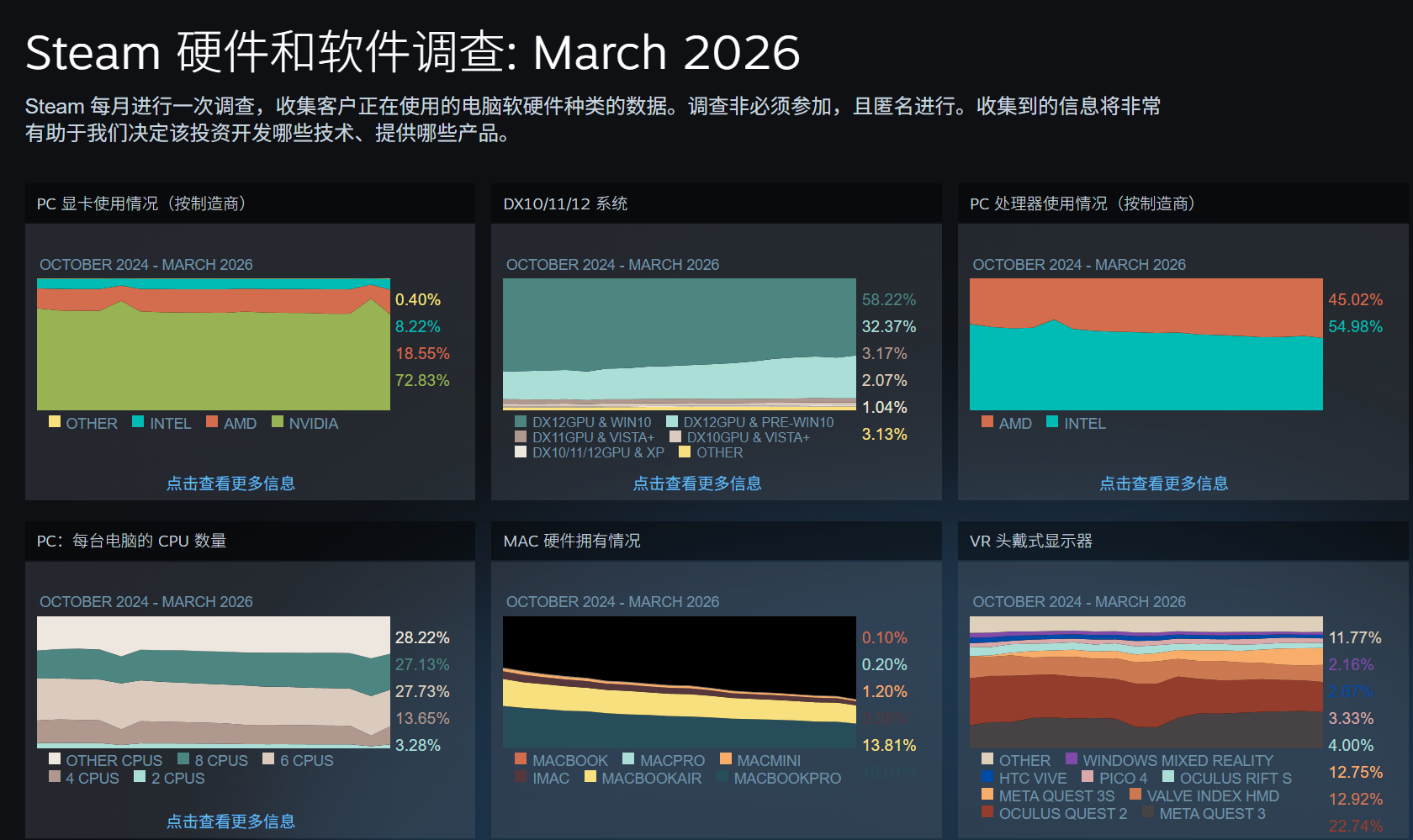Click the MAC 硬件拥有情况 panel header

coord(572,541)
